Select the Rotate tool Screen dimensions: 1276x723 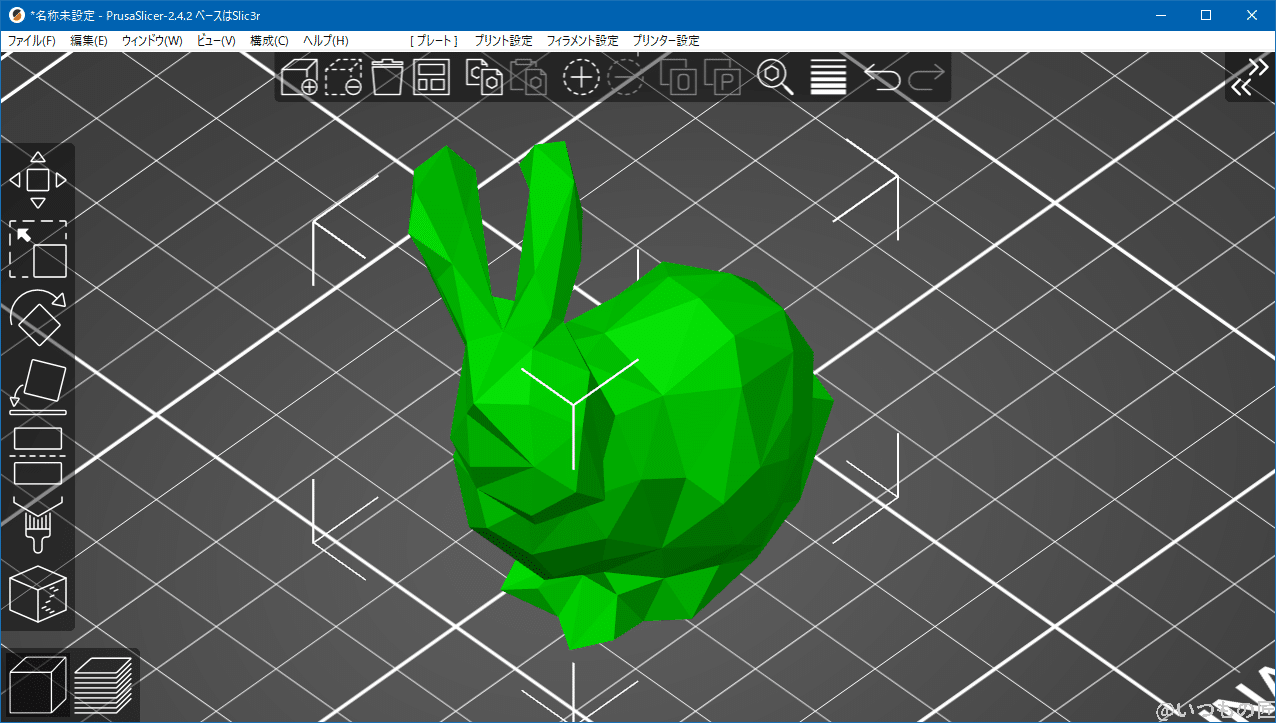38,318
